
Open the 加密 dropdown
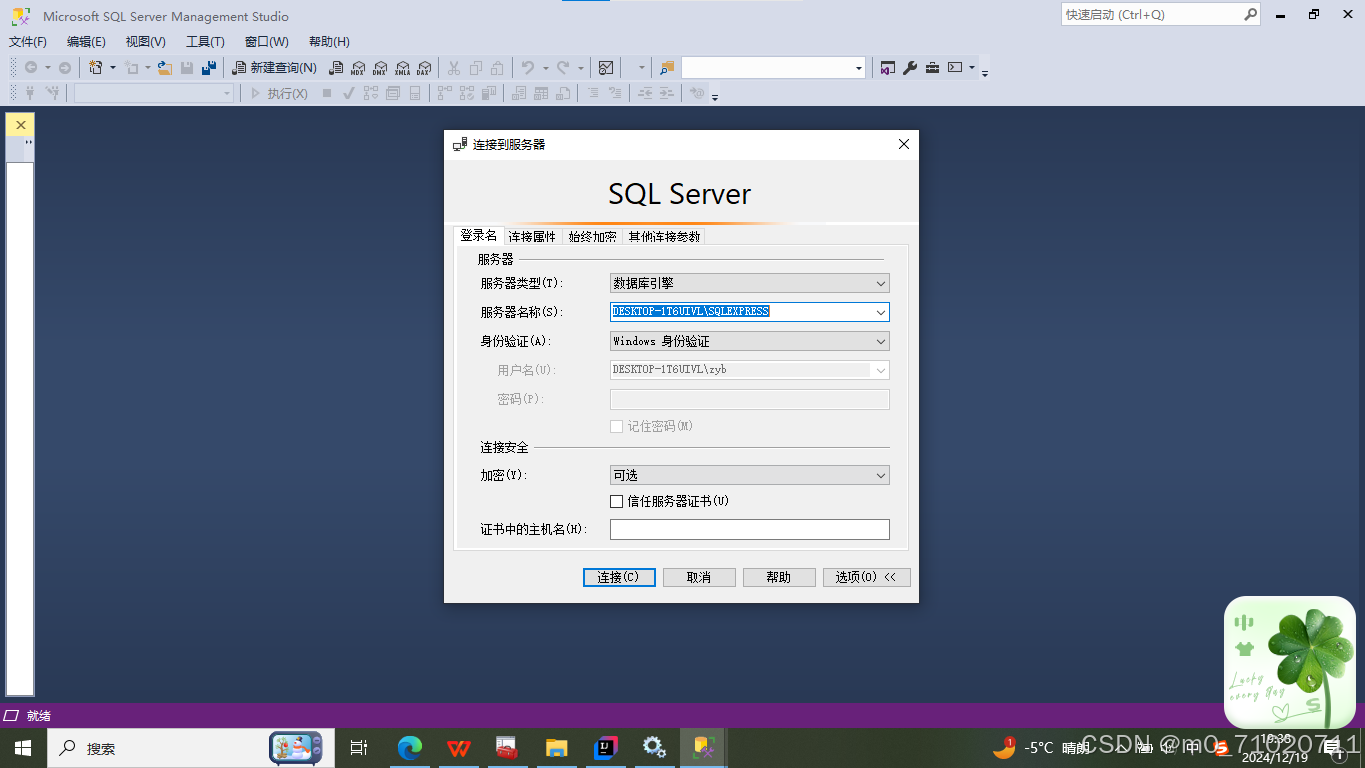pyautogui.click(x=750, y=475)
